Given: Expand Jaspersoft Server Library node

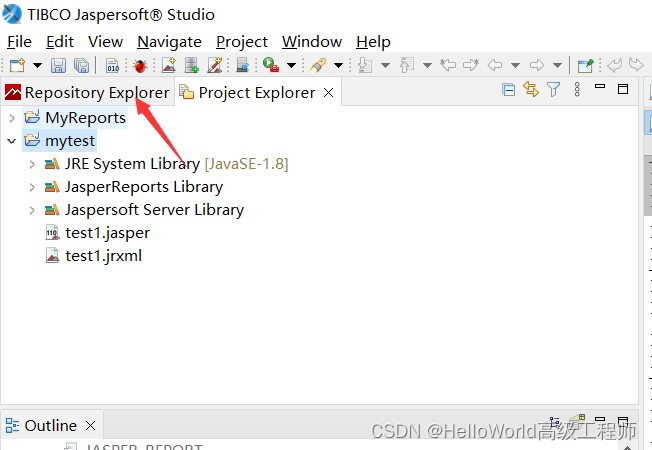Looking at the screenshot, I should [32, 210].
